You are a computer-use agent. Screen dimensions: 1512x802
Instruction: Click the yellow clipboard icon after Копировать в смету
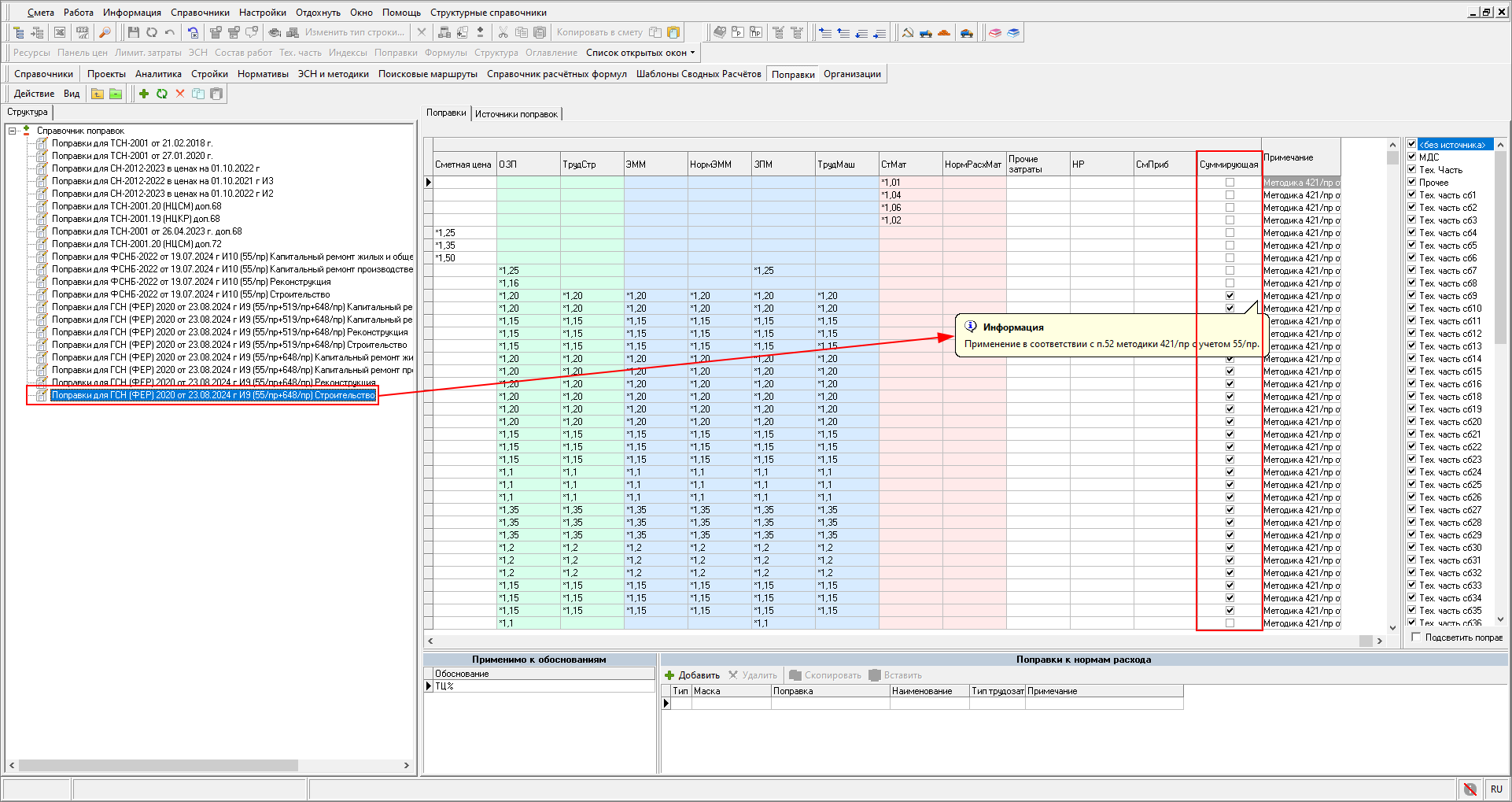[x=673, y=32]
